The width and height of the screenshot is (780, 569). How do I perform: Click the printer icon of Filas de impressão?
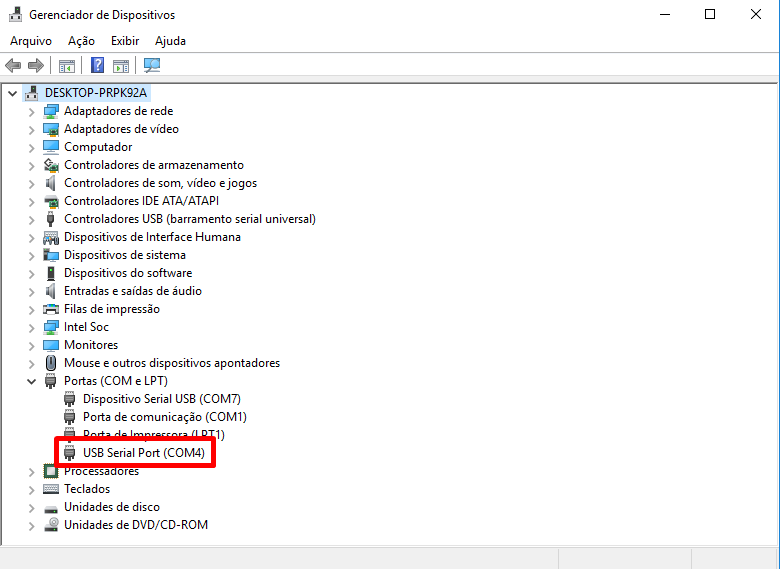tap(51, 309)
